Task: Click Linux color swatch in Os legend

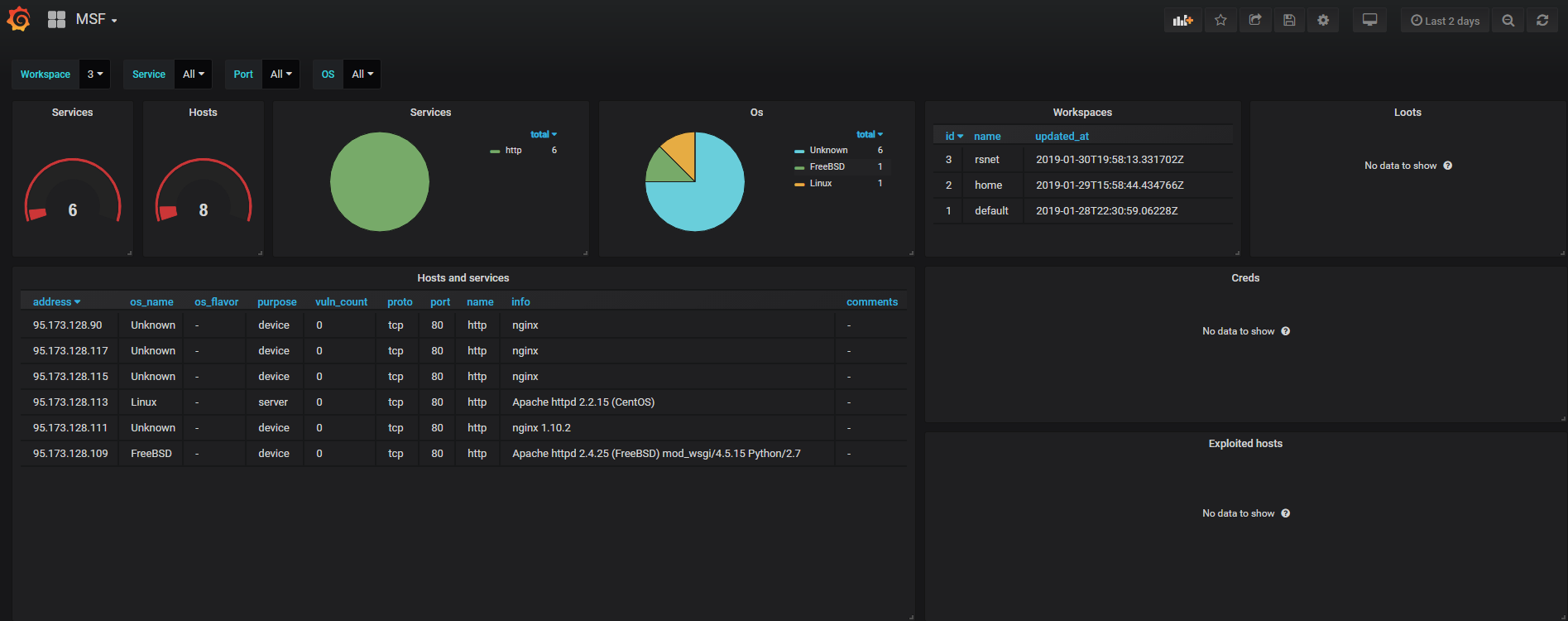Action: click(799, 184)
